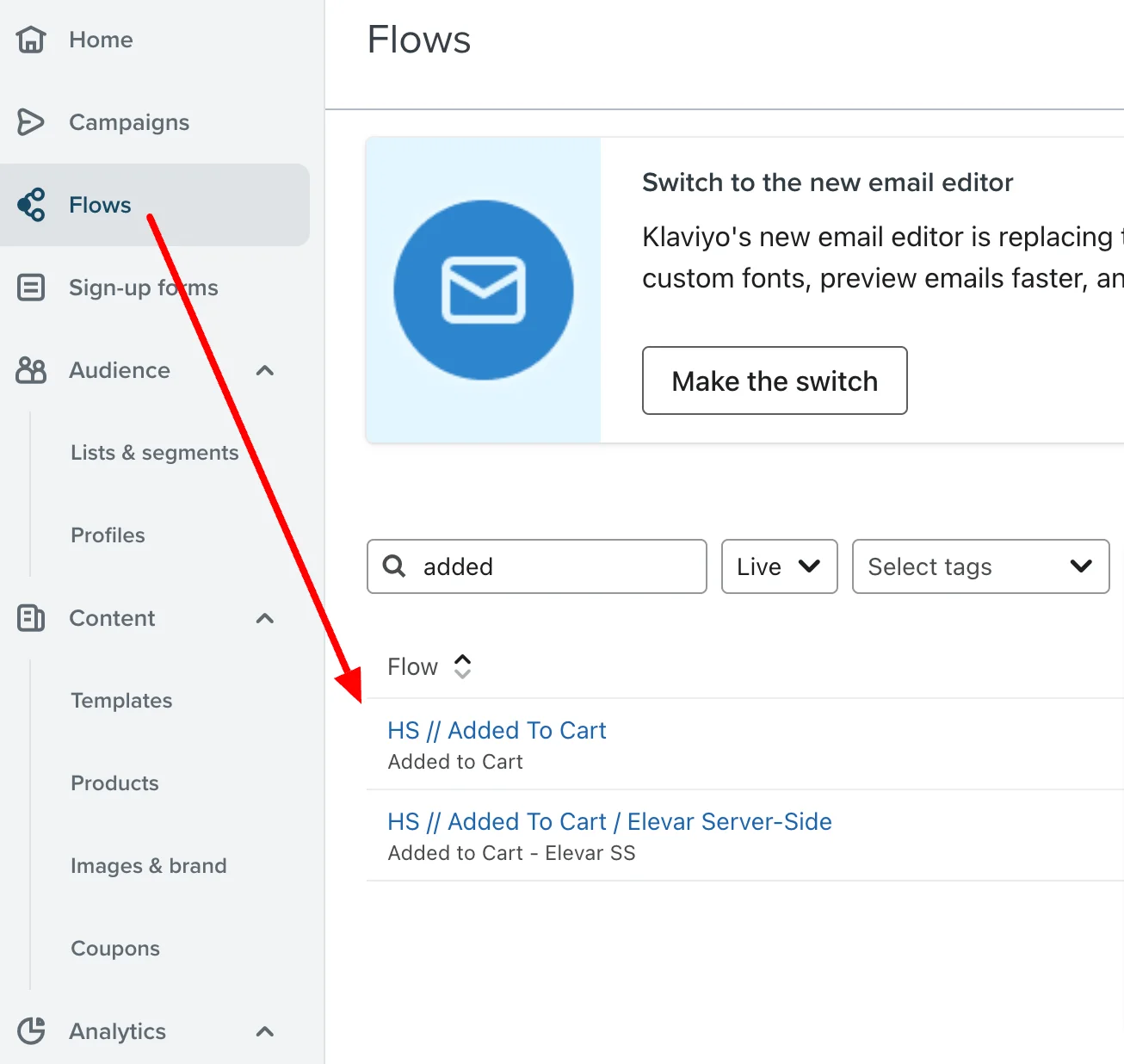The image size is (1124, 1064).
Task: Open Products under Content
Action: 114,783
